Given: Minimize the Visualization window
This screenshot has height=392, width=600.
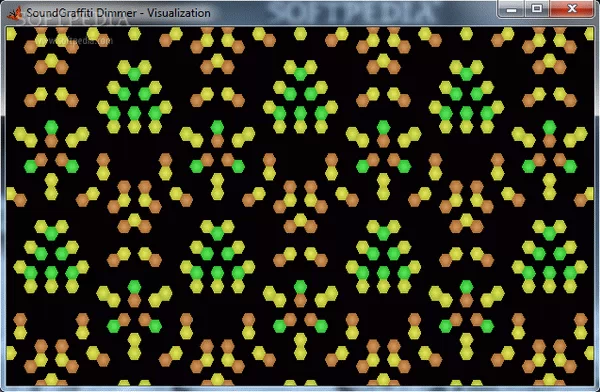Looking at the screenshot, I should point(511,9).
